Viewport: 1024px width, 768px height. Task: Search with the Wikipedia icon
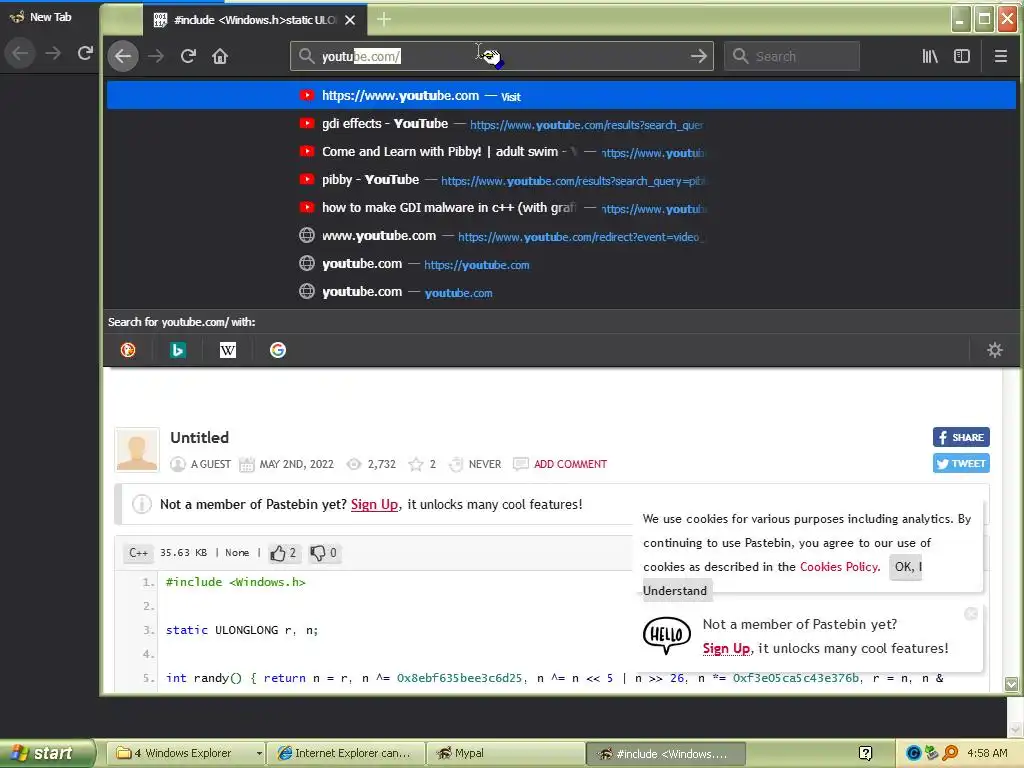click(x=228, y=350)
